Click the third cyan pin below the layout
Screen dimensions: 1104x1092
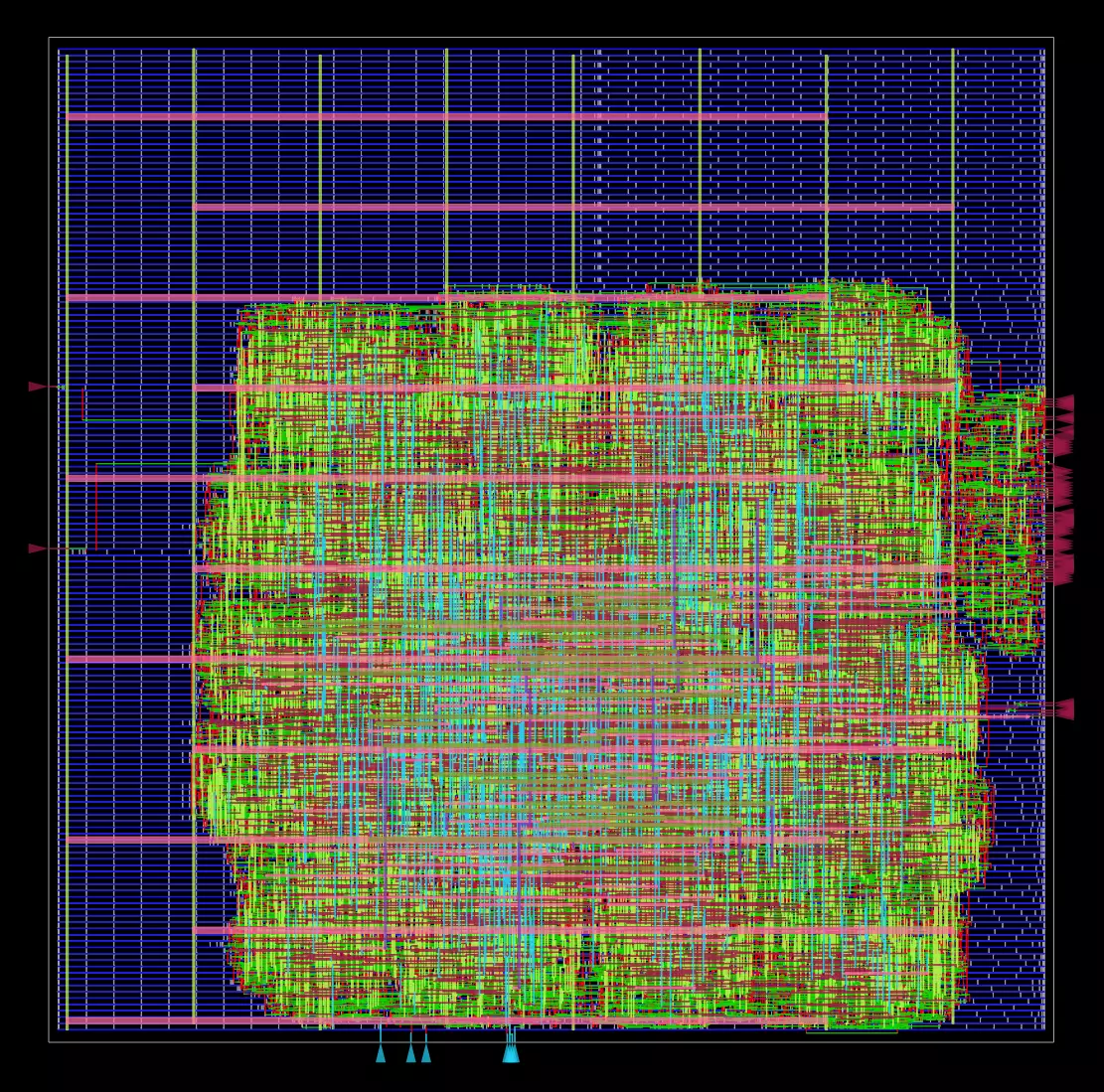(426, 1053)
